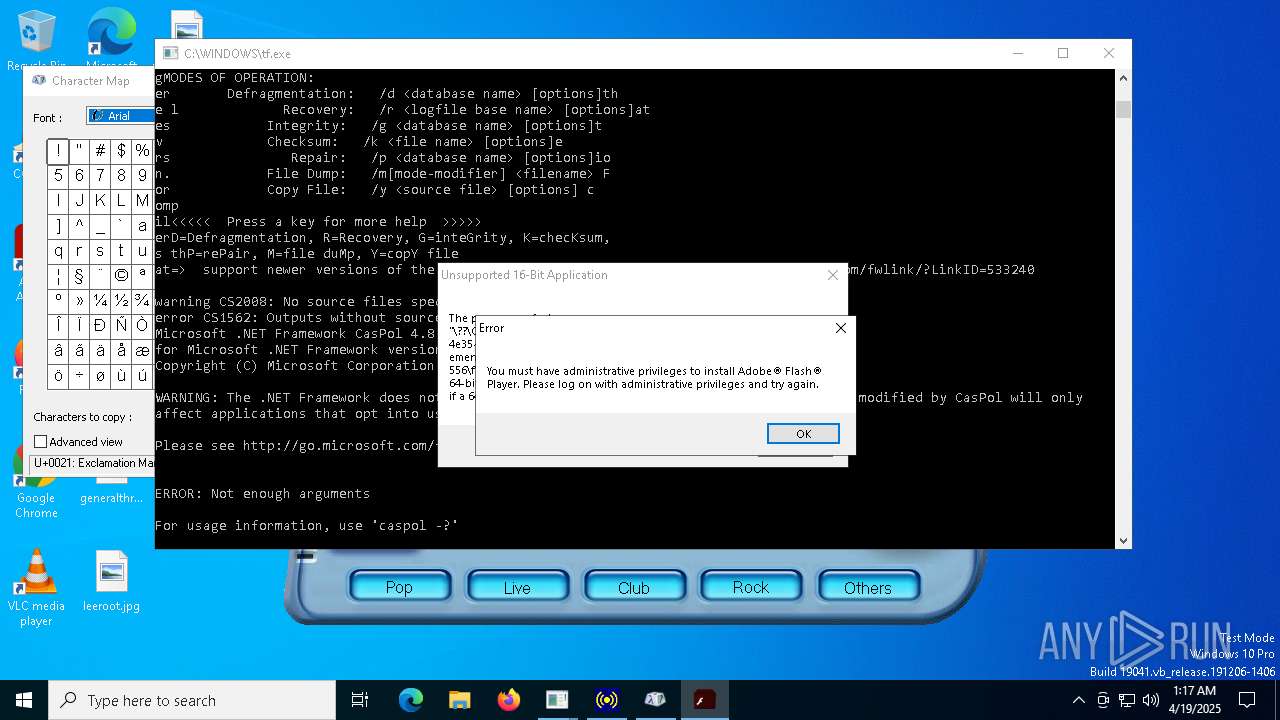Pick the $ character in Character Map
Screen dimensions: 1280x720
point(121,151)
